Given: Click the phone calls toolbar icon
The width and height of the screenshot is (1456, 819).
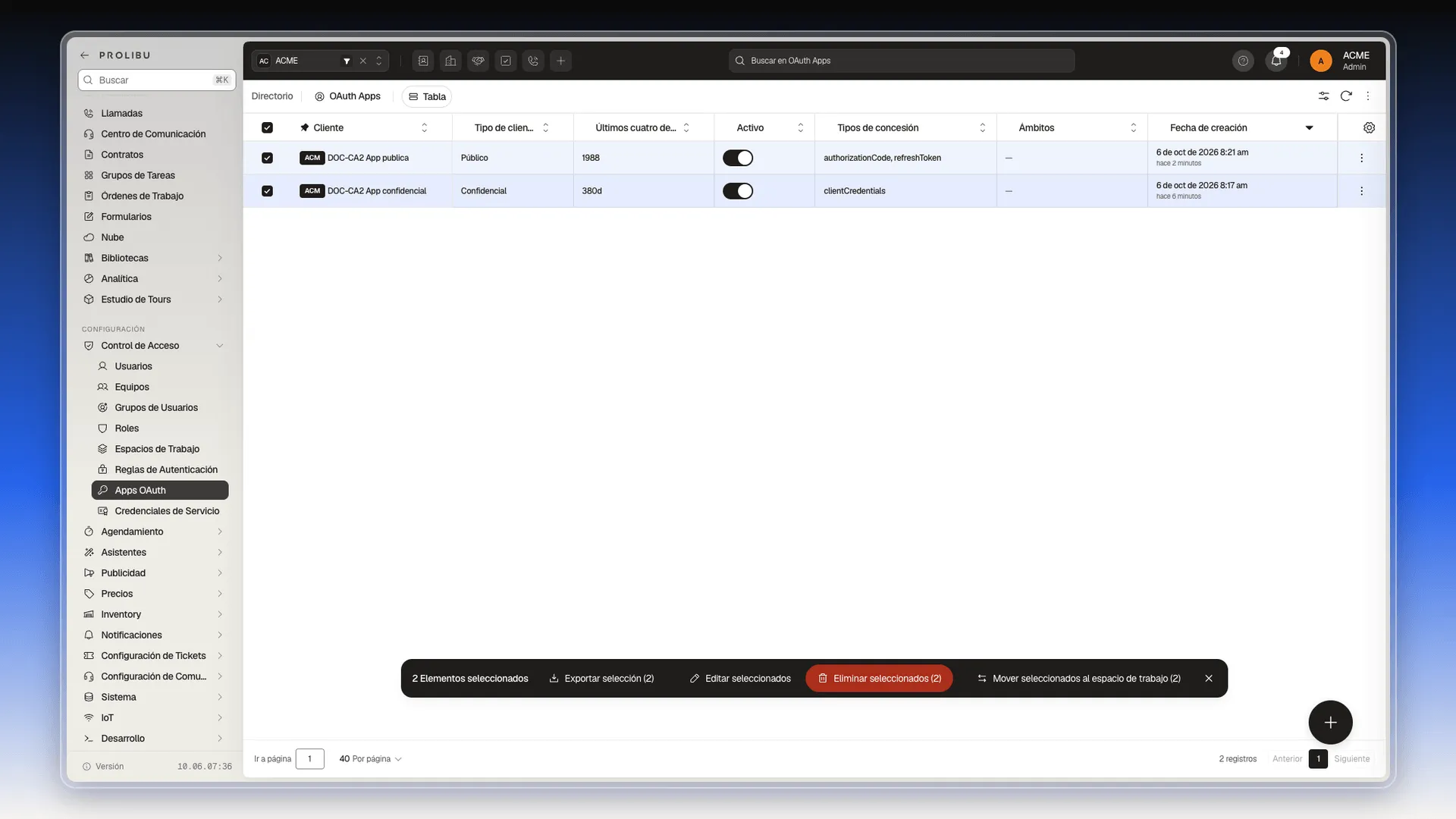Looking at the screenshot, I should click(x=533, y=61).
